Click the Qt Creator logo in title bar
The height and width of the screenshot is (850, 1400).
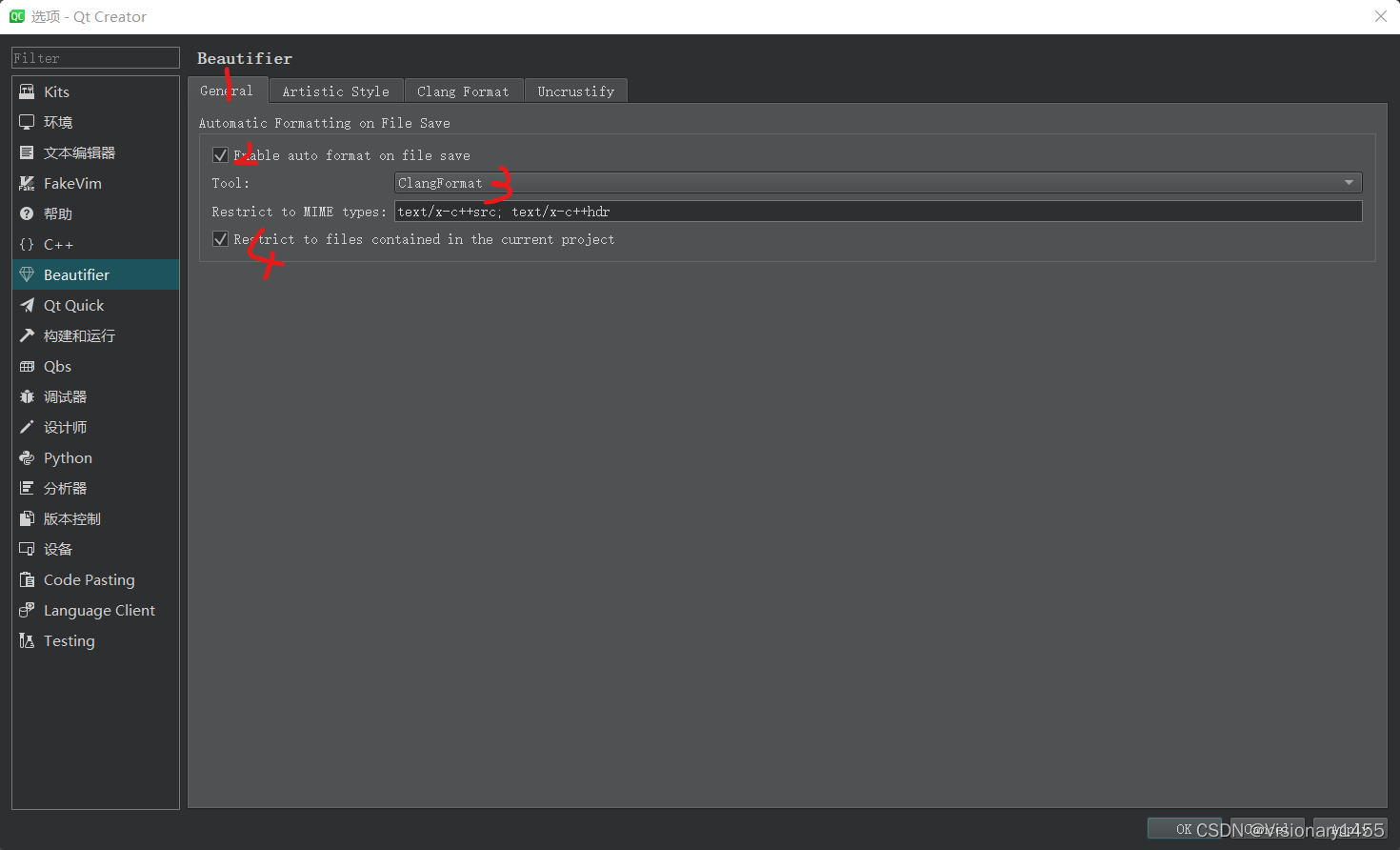coord(17,16)
